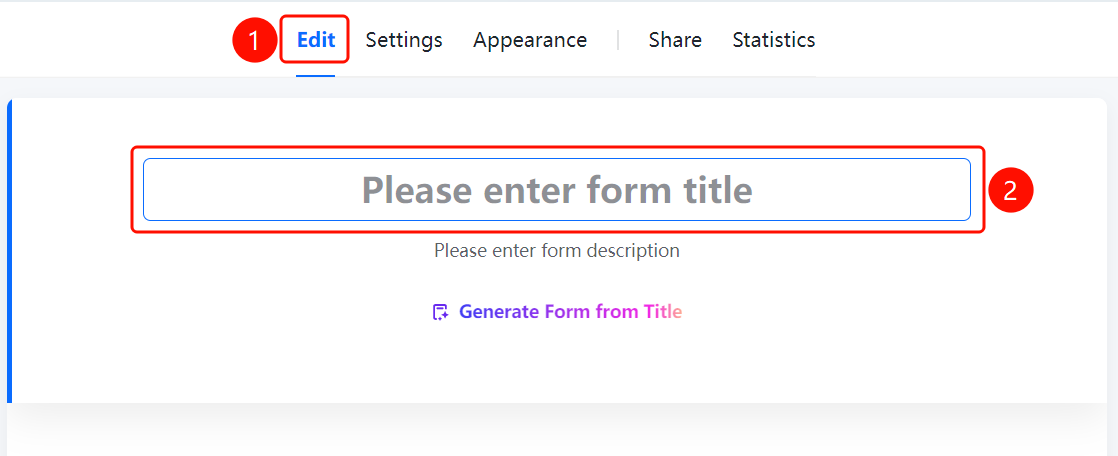Click the vertical divider between Appearance and Share
The height and width of the screenshot is (456, 1118).
[x=617, y=40]
